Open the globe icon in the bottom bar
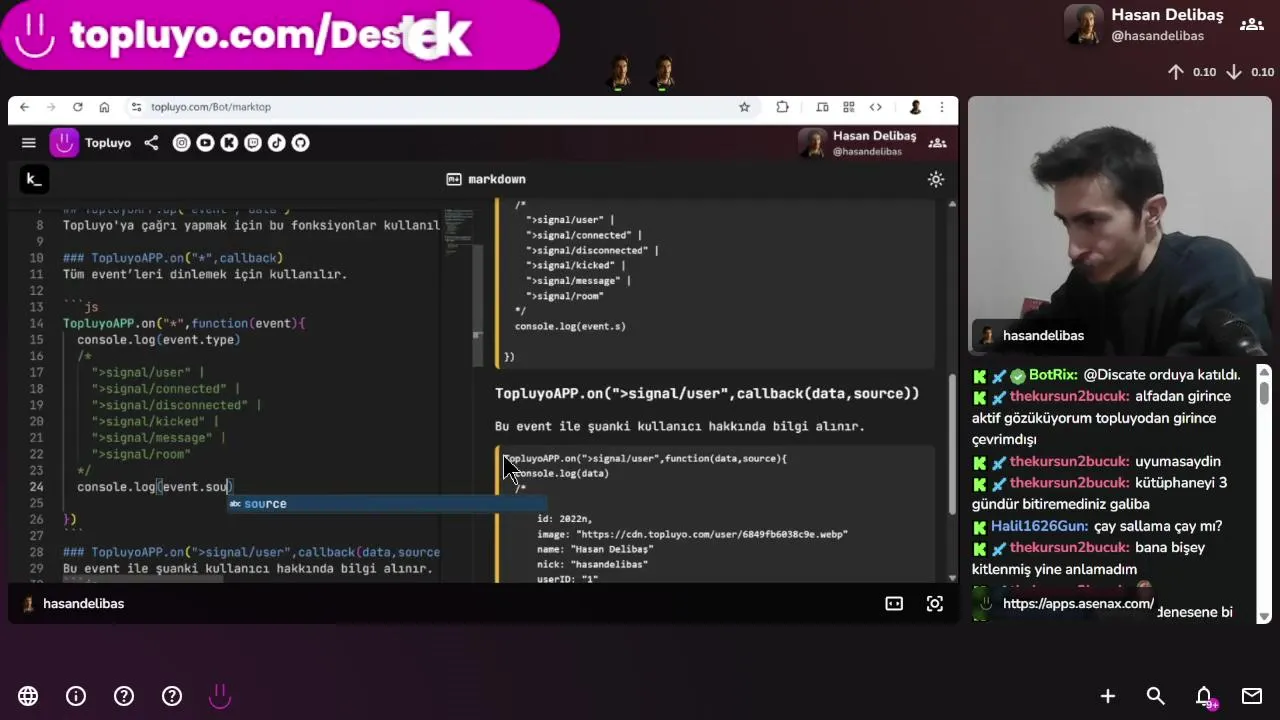 pos(28,696)
